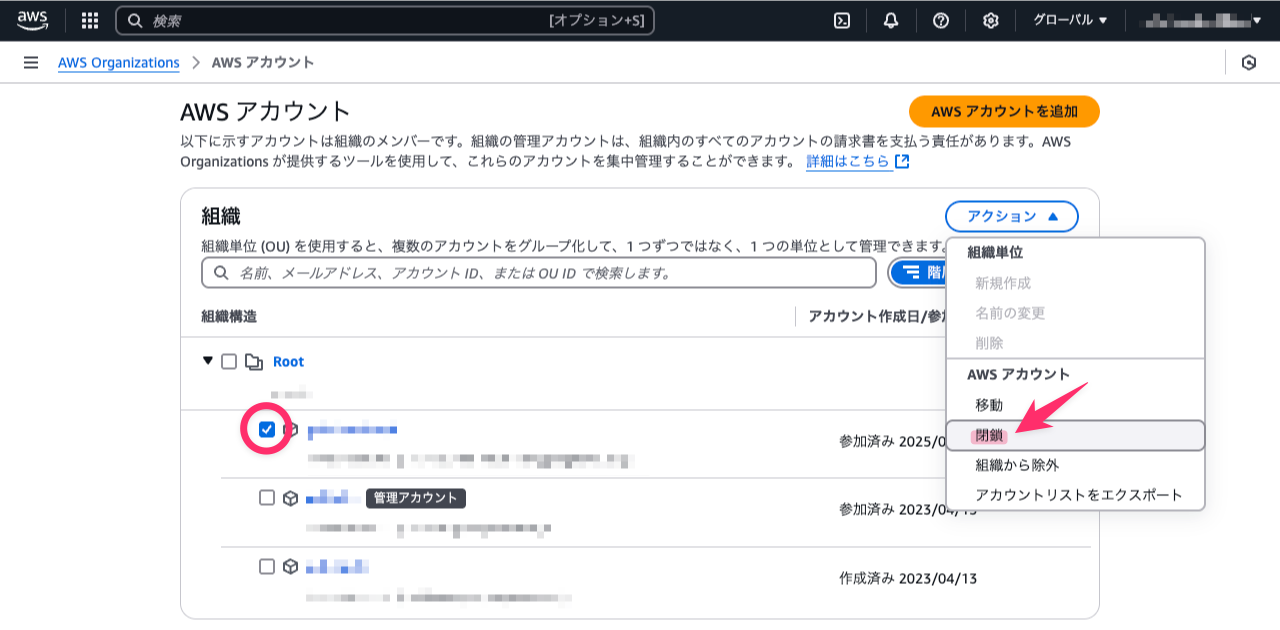Open the AWS home logo

coord(32,20)
